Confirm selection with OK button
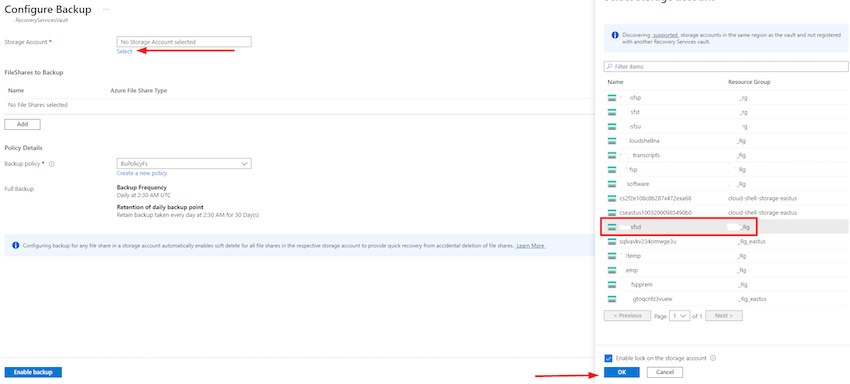 [621, 372]
